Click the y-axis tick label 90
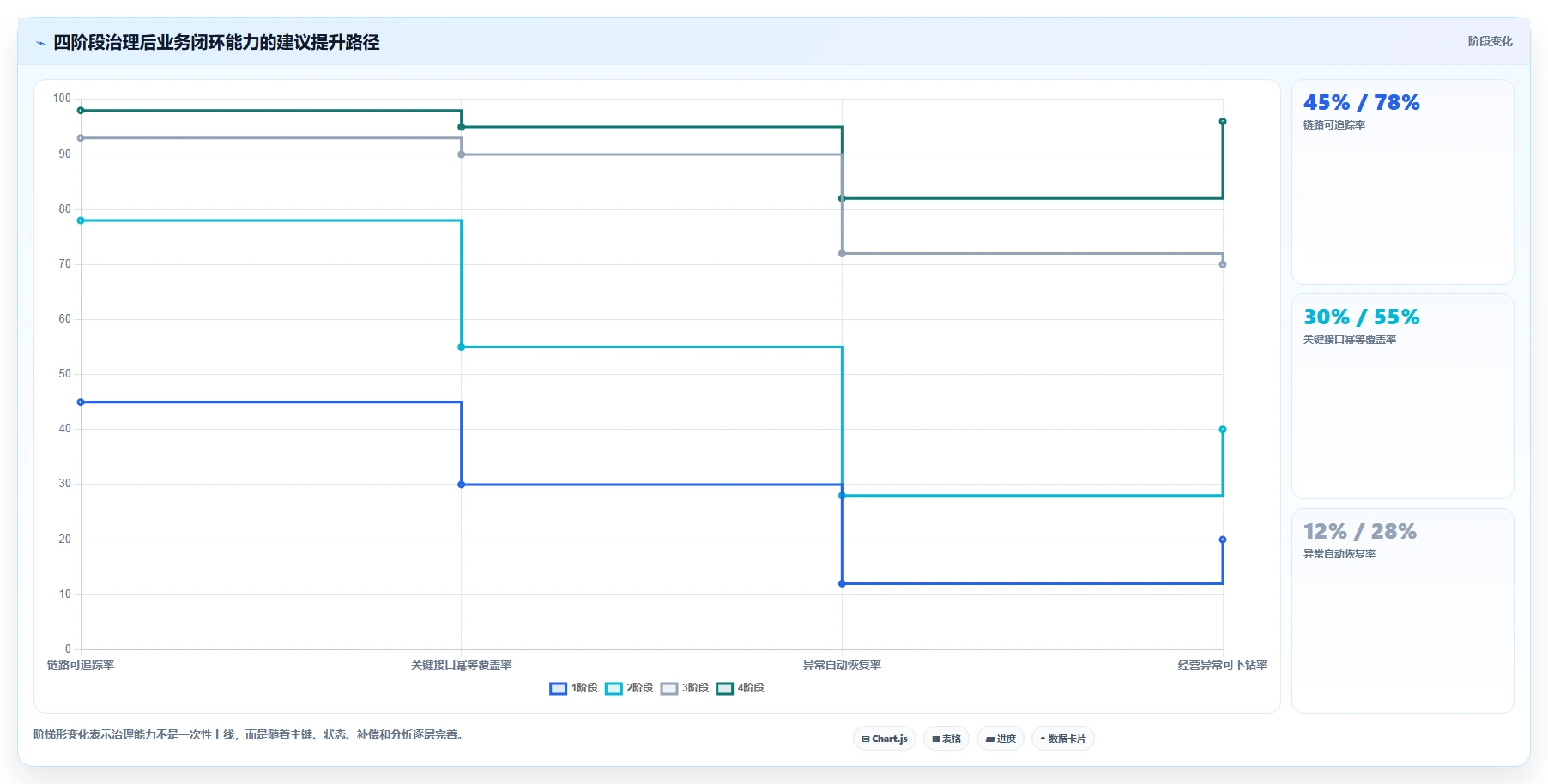The width and height of the screenshot is (1548, 784). point(65,154)
